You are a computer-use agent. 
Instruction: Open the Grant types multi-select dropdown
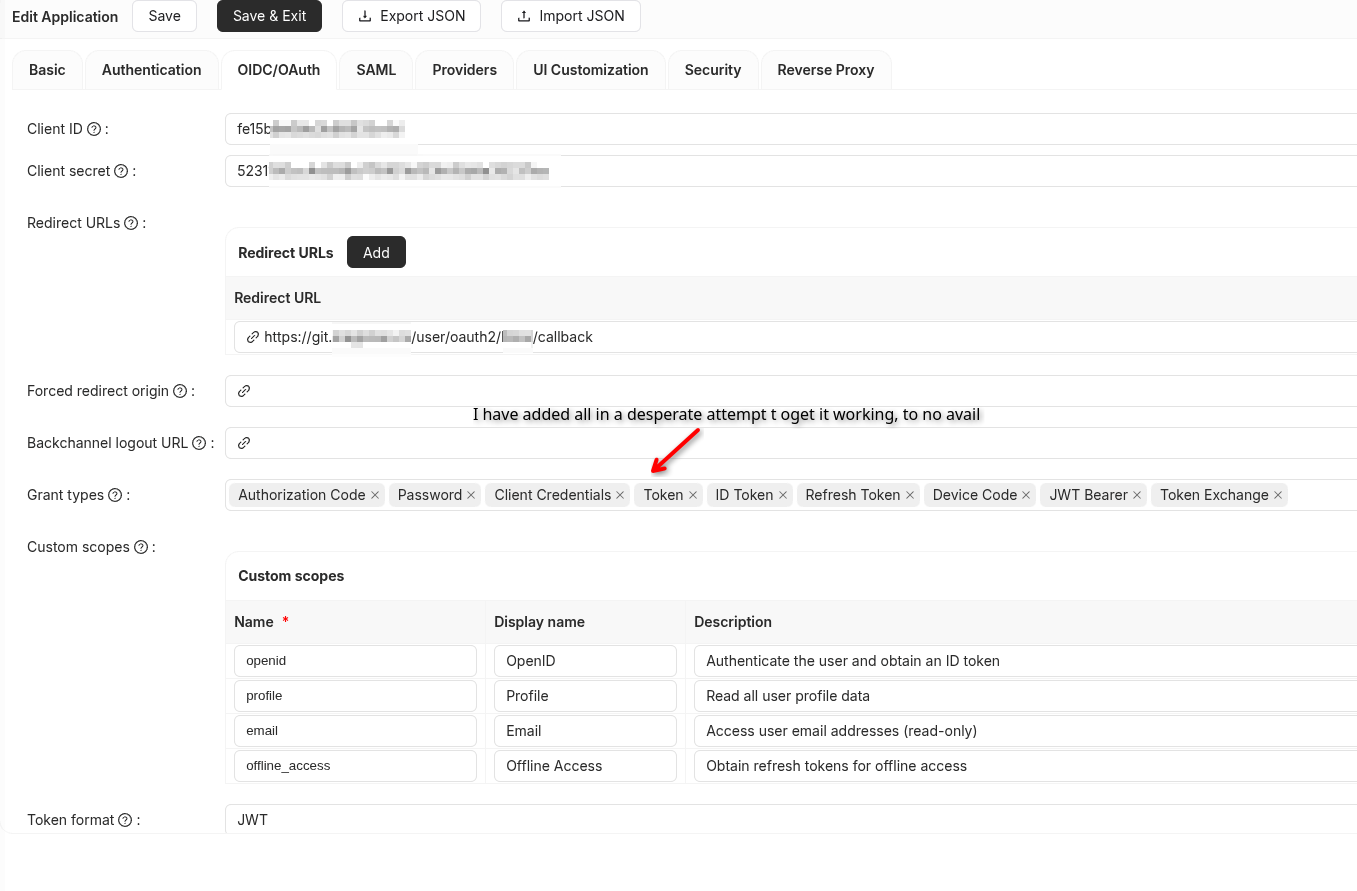1322,495
